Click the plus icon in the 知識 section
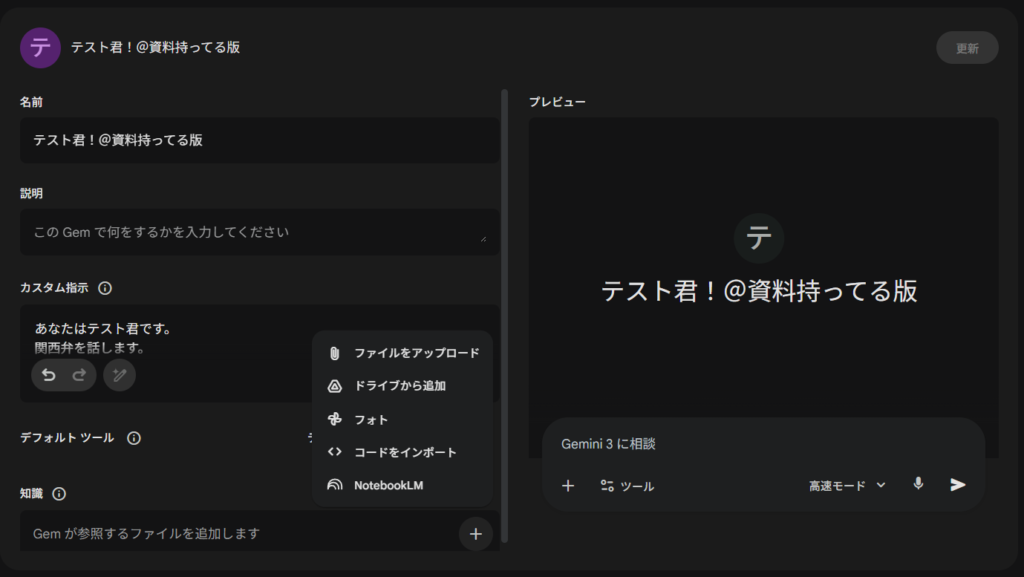 click(x=475, y=534)
